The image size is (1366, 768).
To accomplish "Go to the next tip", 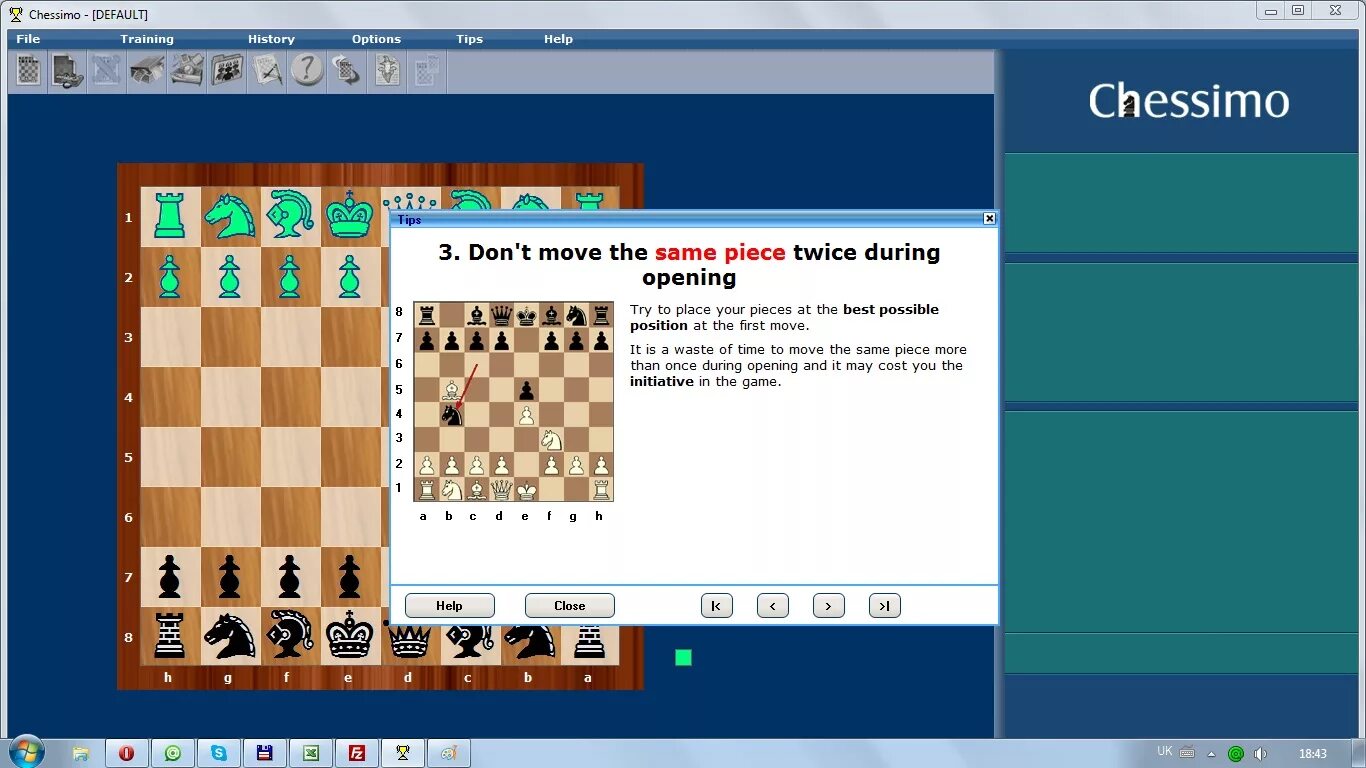I will click(x=828, y=605).
